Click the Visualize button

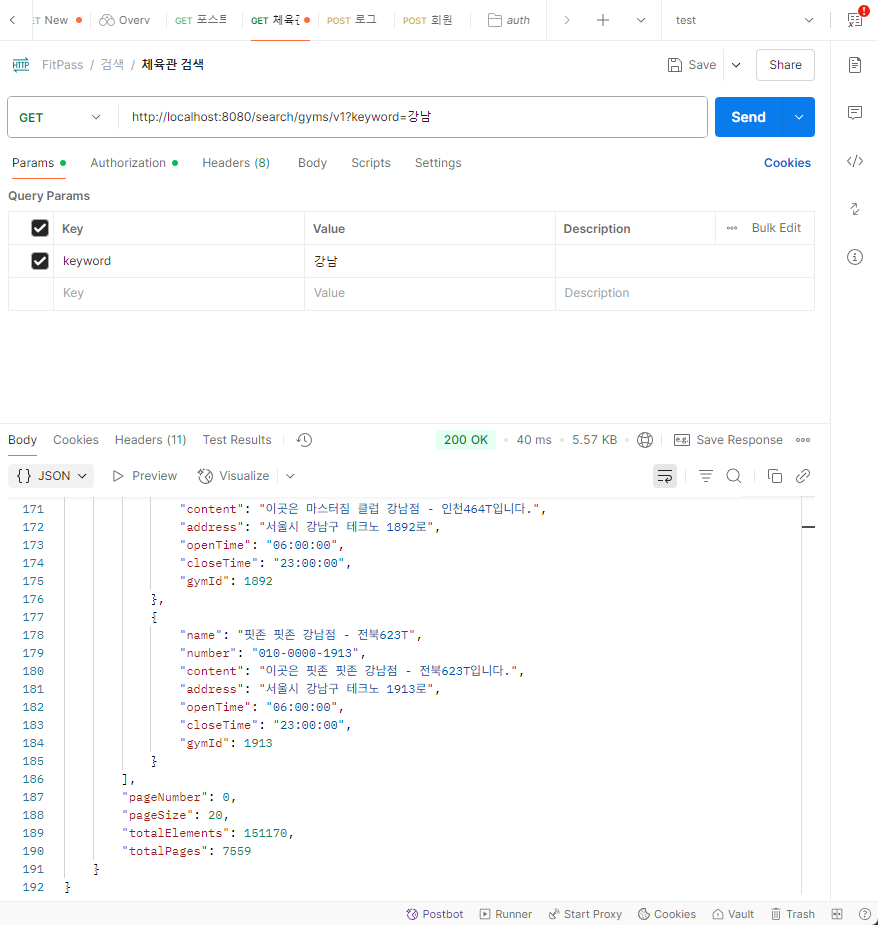(234, 476)
